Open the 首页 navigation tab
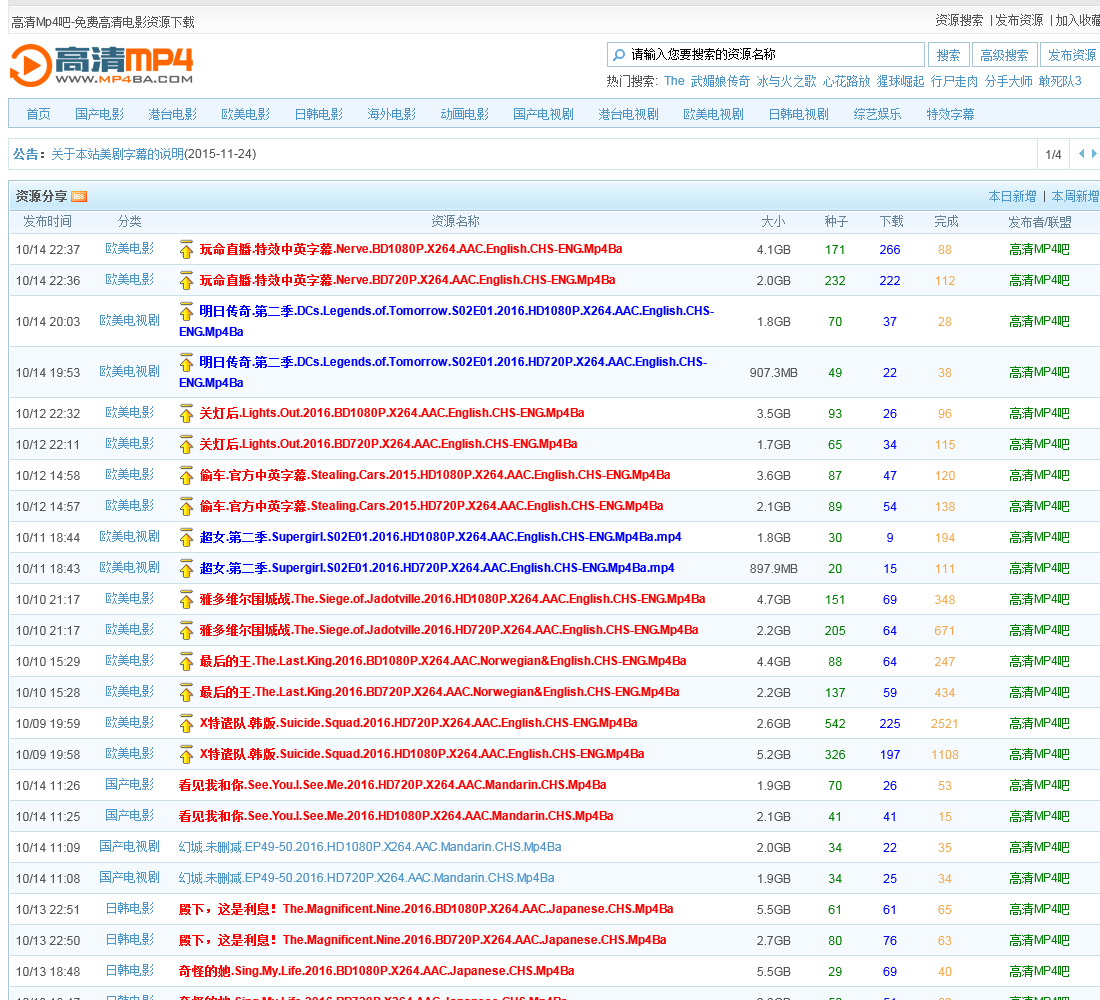Image resolution: width=1100 pixels, height=1000 pixels. (x=39, y=114)
